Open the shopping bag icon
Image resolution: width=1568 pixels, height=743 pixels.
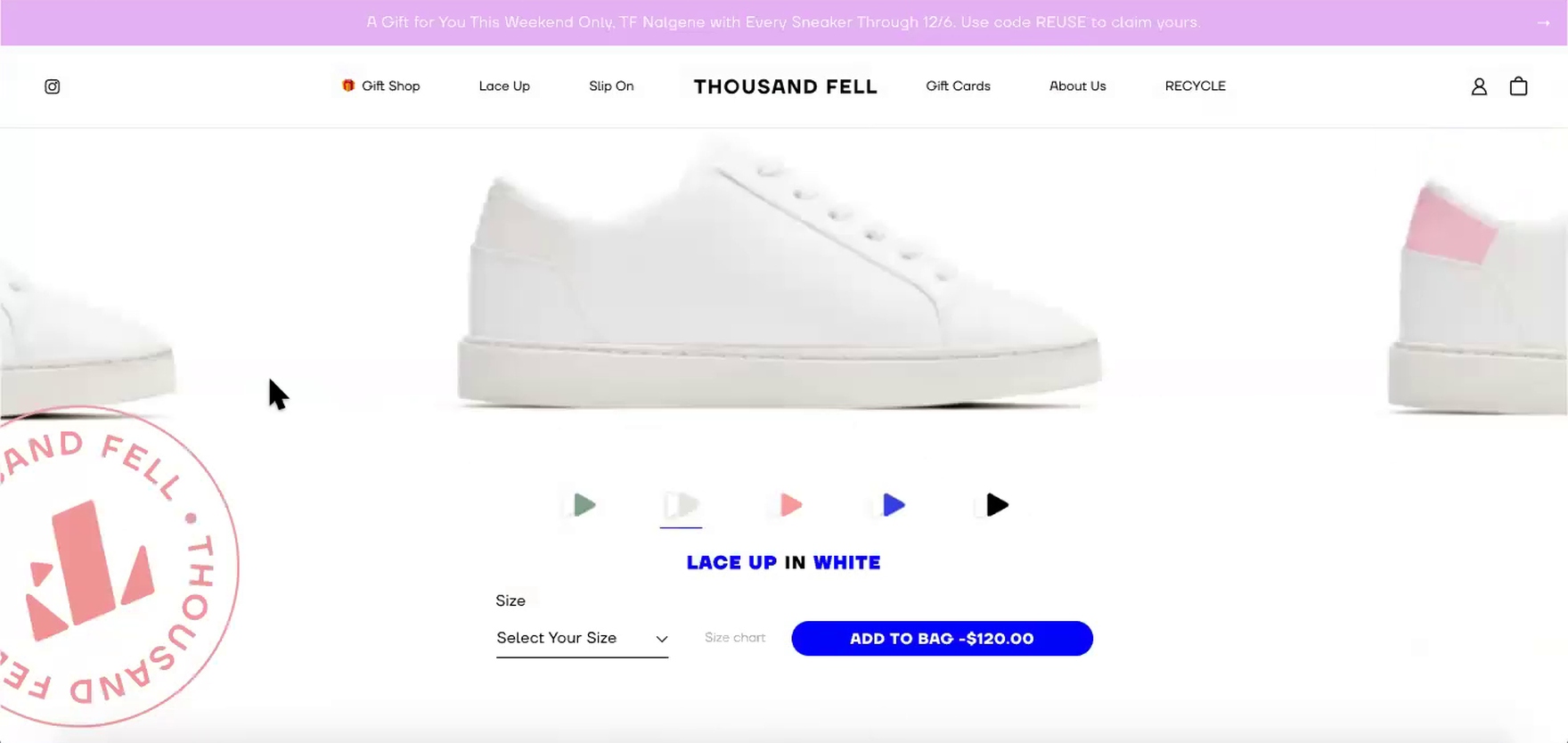coord(1519,86)
